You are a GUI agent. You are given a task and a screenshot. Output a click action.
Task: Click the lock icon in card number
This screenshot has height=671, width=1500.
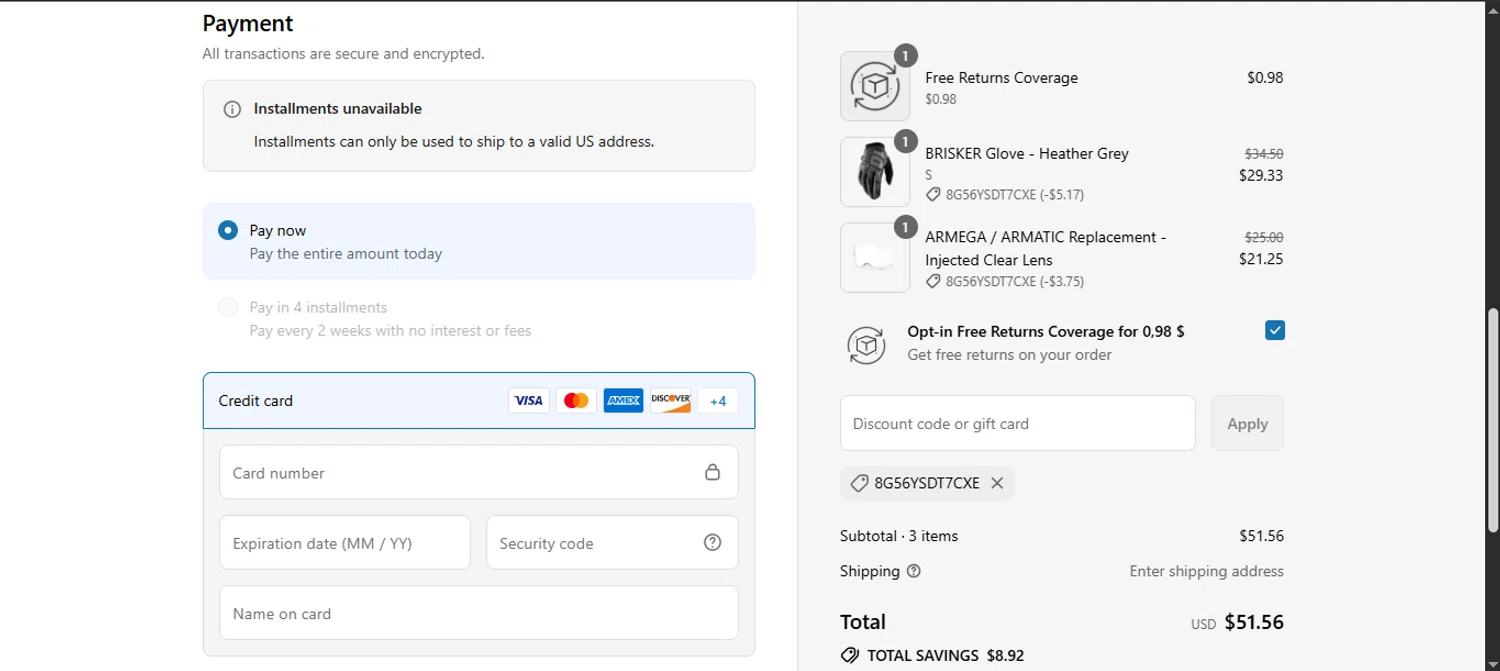(x=712, y=472)
